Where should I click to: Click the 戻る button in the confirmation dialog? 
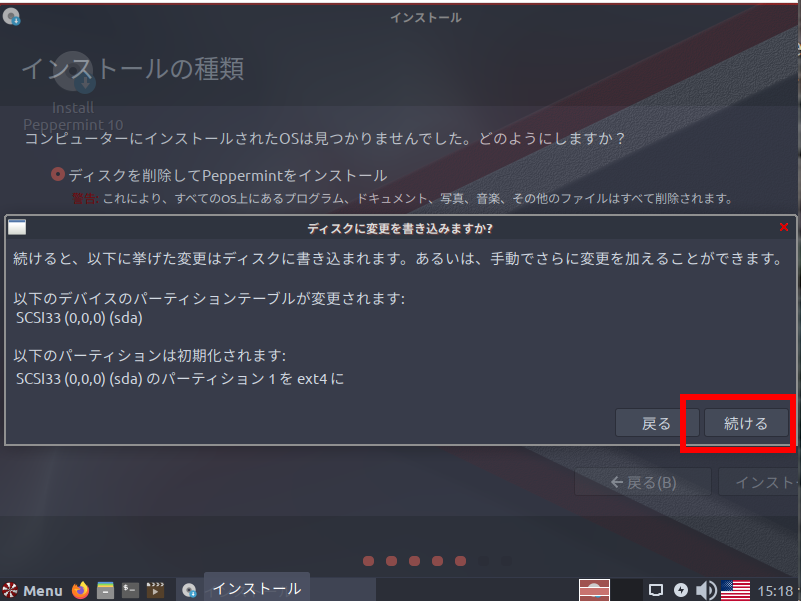tap(656, 423)
